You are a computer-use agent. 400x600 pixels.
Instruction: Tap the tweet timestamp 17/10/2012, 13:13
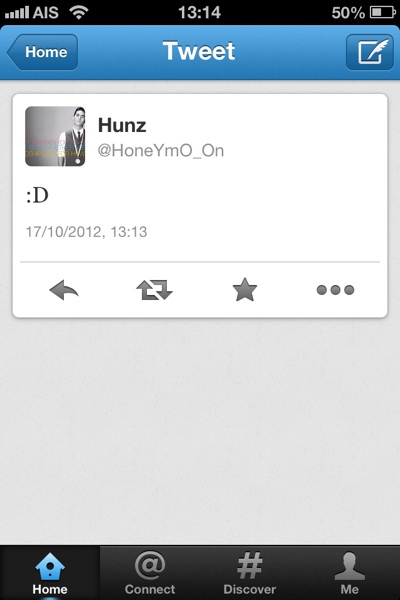tap(87, 232)
